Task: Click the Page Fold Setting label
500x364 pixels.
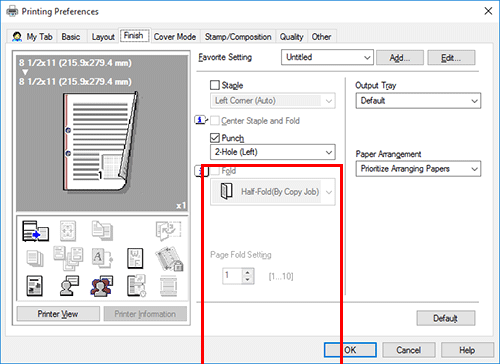Action: point(241,255)
